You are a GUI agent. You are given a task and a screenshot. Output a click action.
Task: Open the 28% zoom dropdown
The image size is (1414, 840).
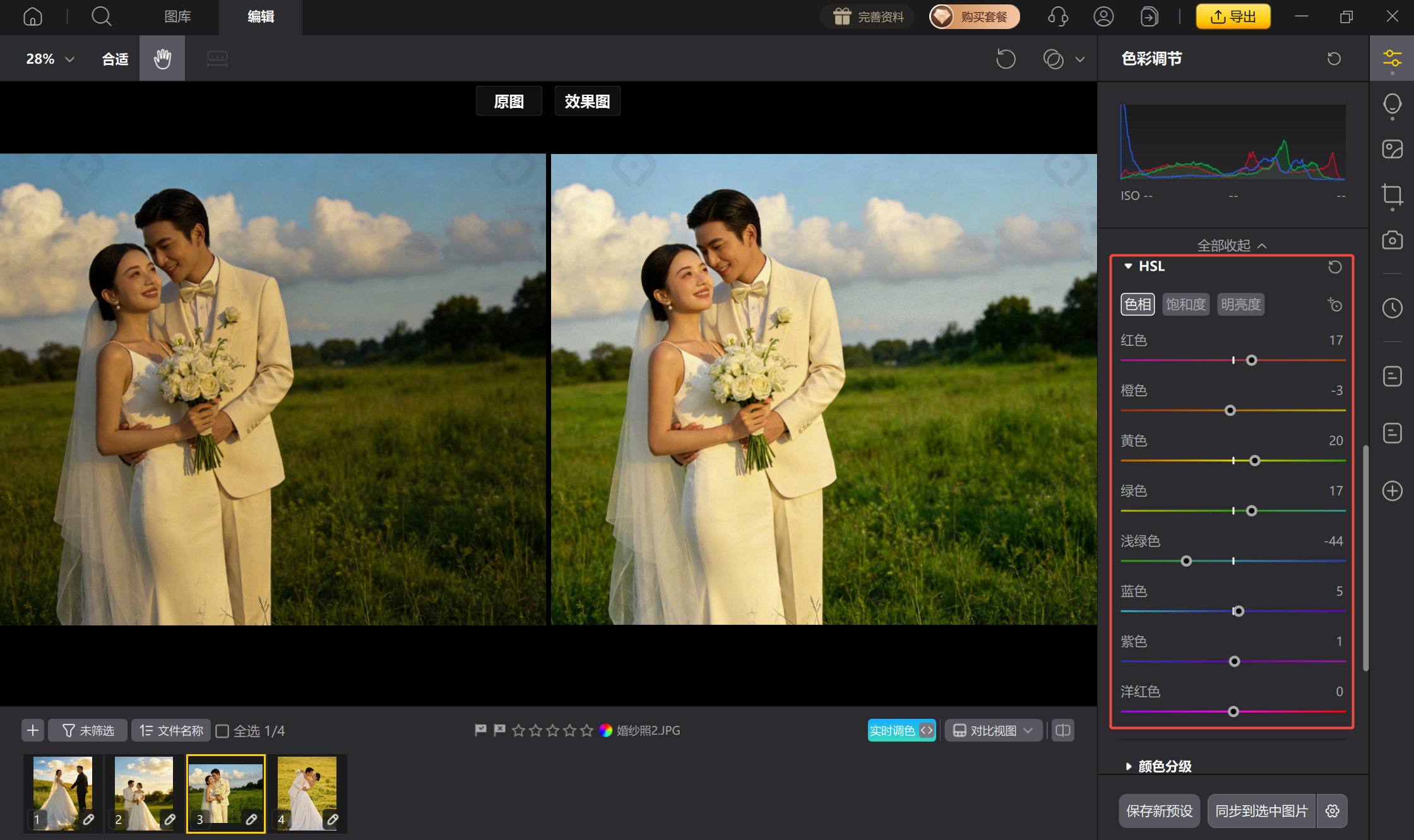pyautogui.click(x=50, y=59)
